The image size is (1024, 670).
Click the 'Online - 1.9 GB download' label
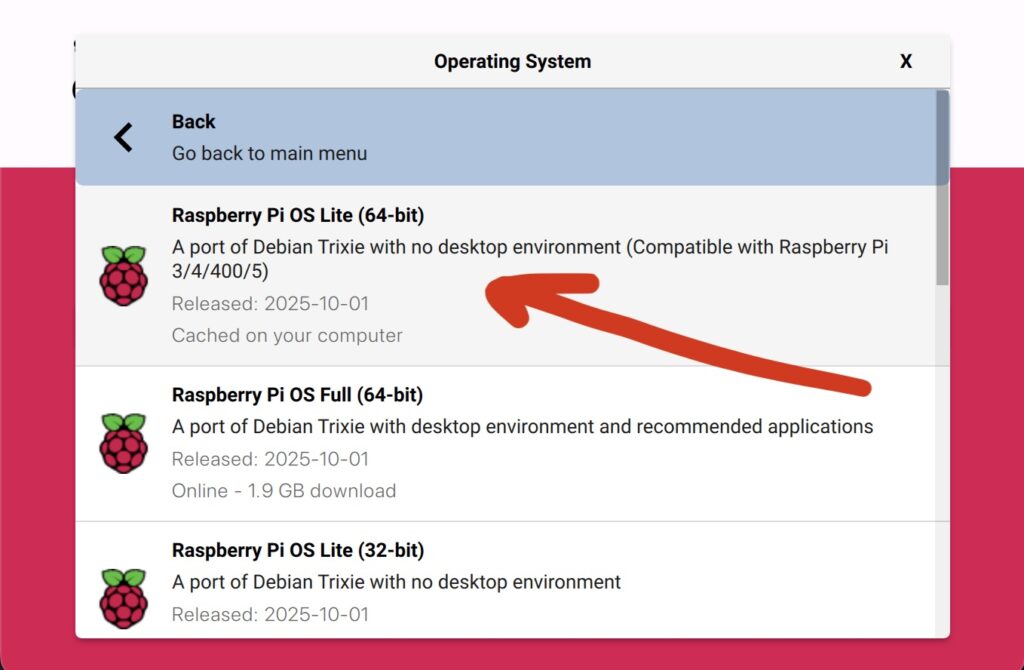point(284,491)
